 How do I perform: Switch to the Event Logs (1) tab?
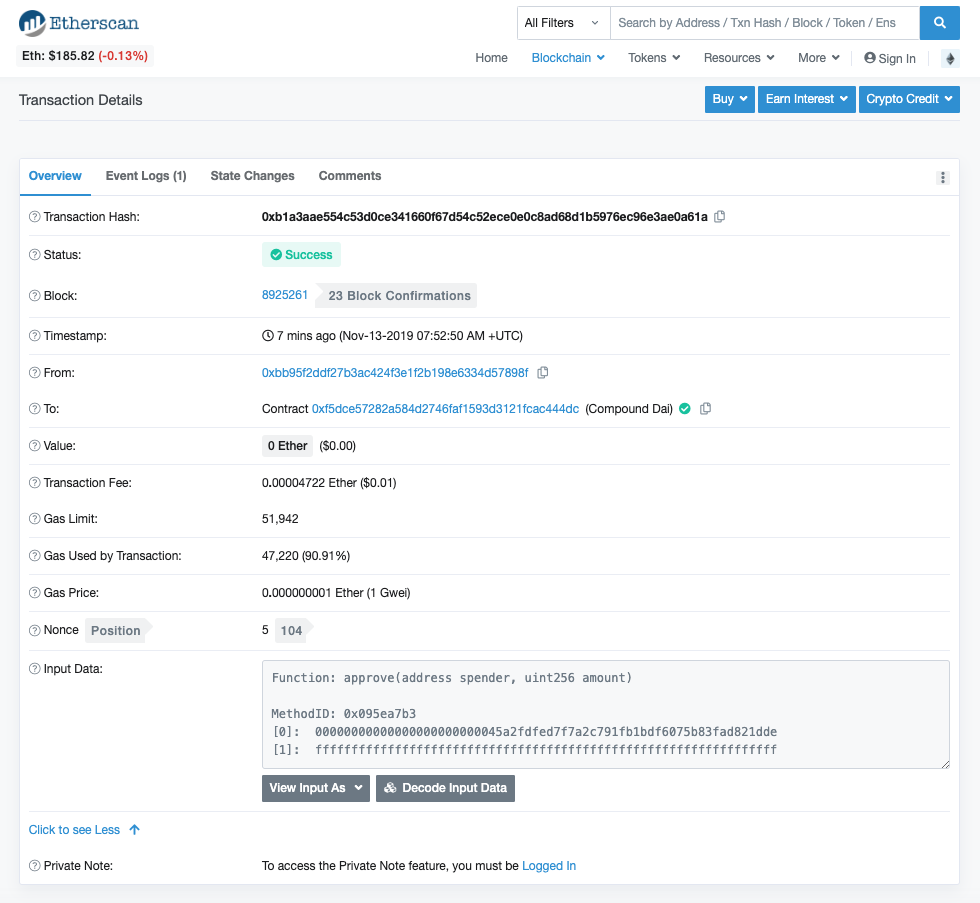tap(146, 176)
